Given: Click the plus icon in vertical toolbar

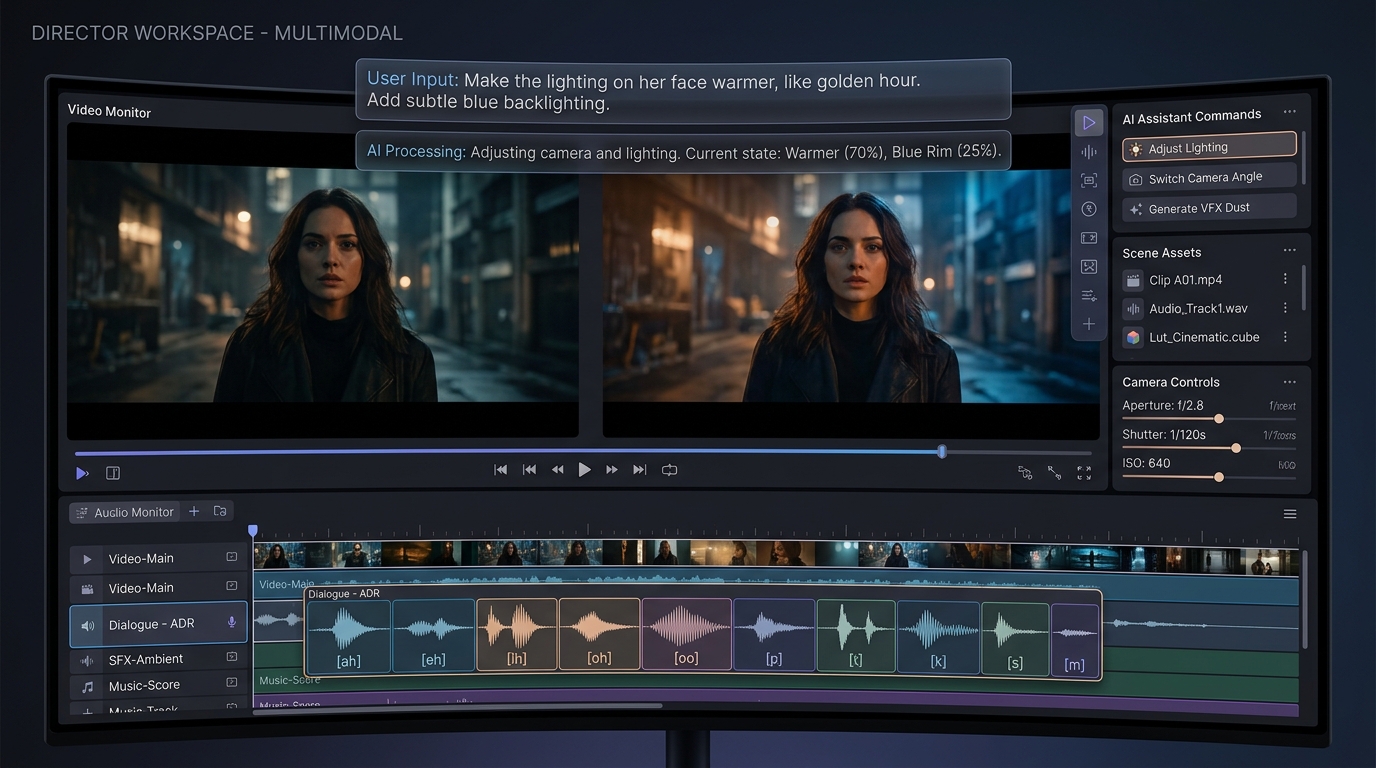Looking at the screenshot, I should click(1089, 324).
